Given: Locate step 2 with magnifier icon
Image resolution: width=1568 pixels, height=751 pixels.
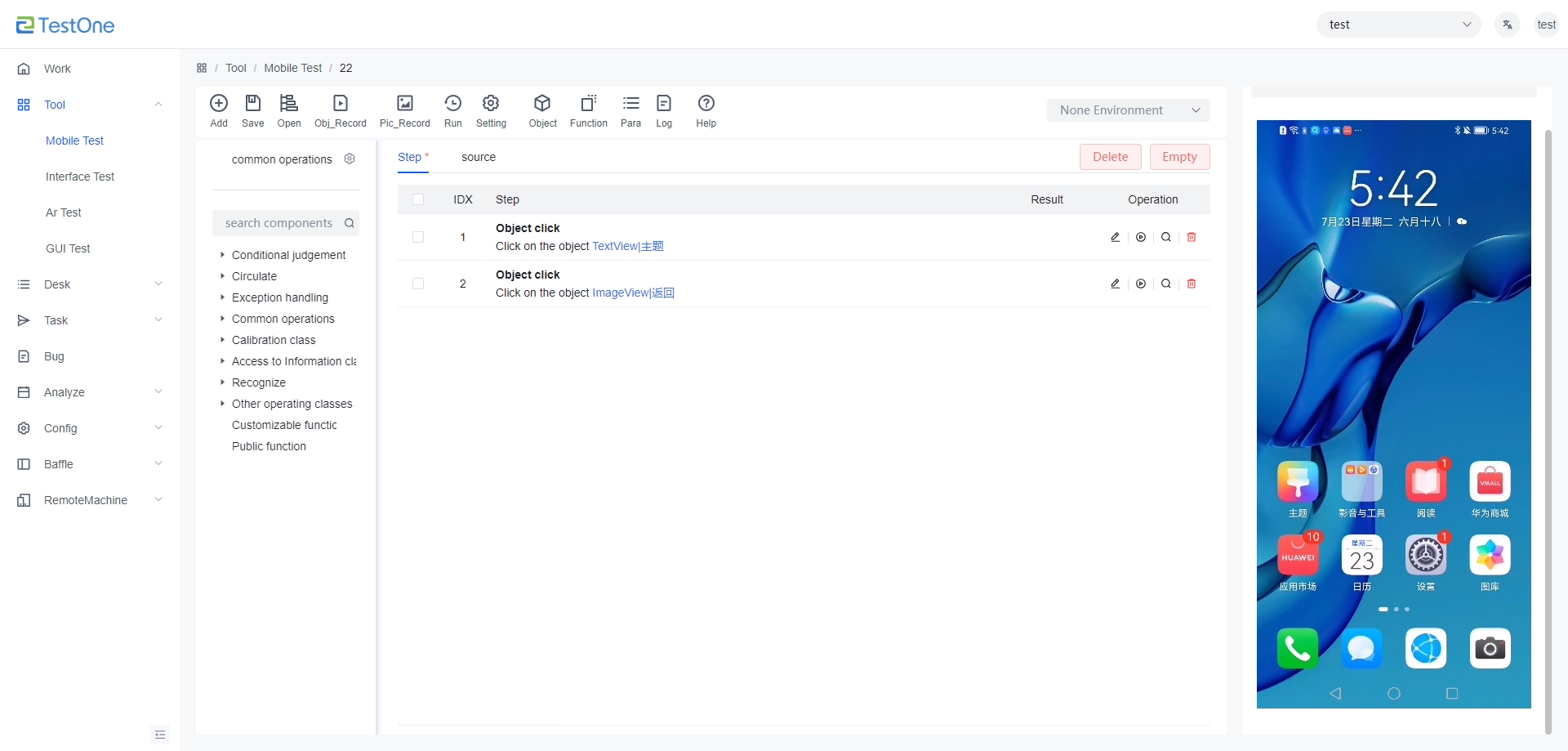Looking at the screenshot, I should pos(1166,284).
